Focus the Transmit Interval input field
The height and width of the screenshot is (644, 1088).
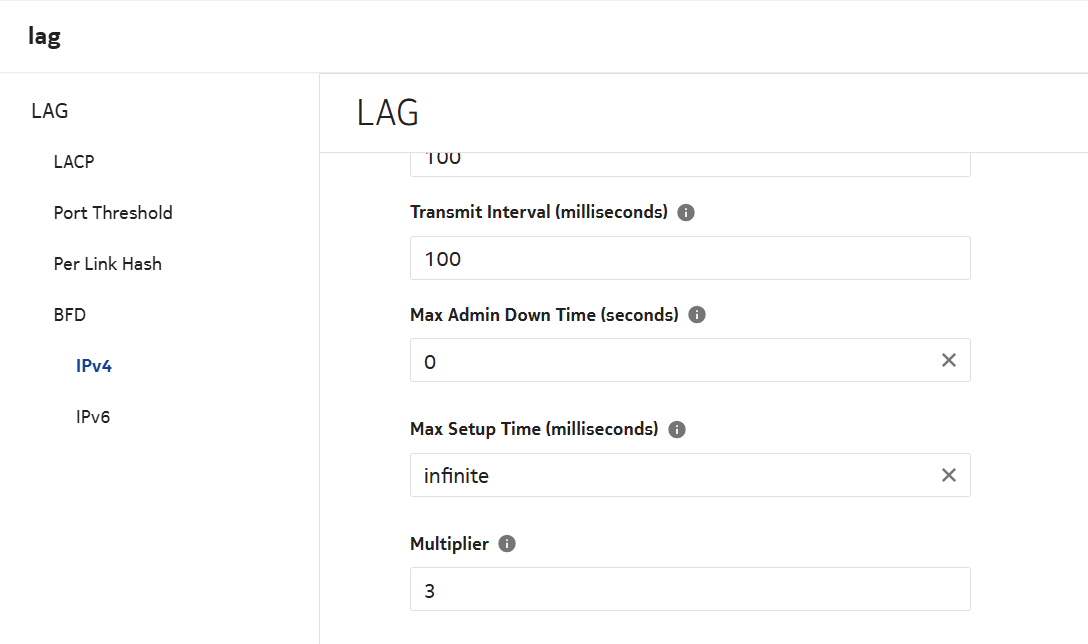(x=680, y=259)
